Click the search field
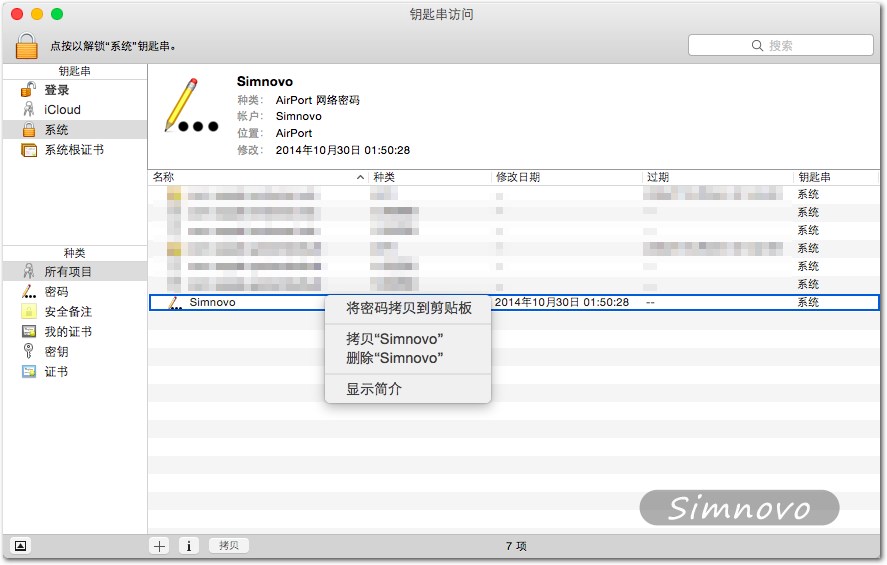The width and height of the screenshot is (887, 565). point(780,45)
